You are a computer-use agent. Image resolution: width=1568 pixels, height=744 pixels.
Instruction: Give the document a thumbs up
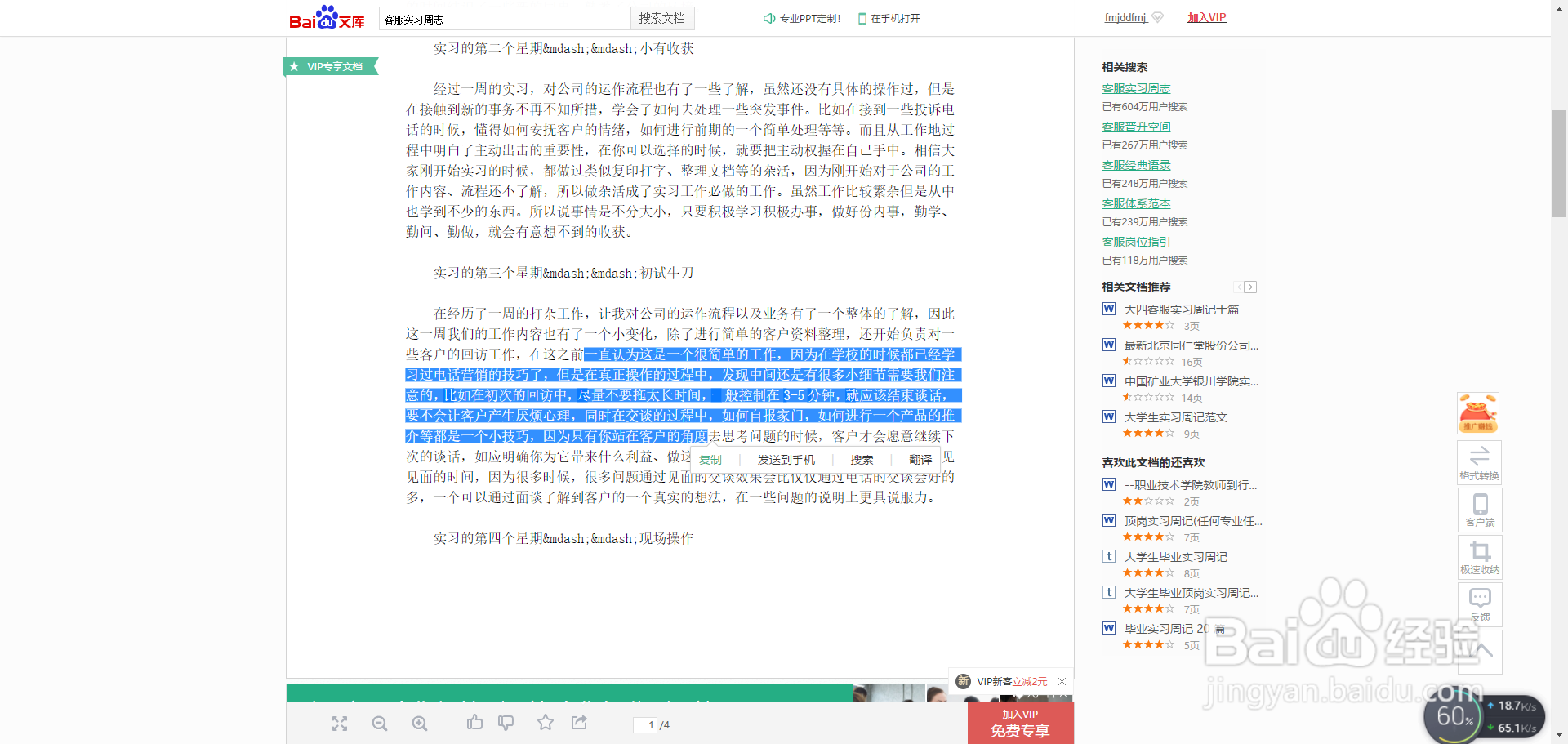tap(474, 722)
